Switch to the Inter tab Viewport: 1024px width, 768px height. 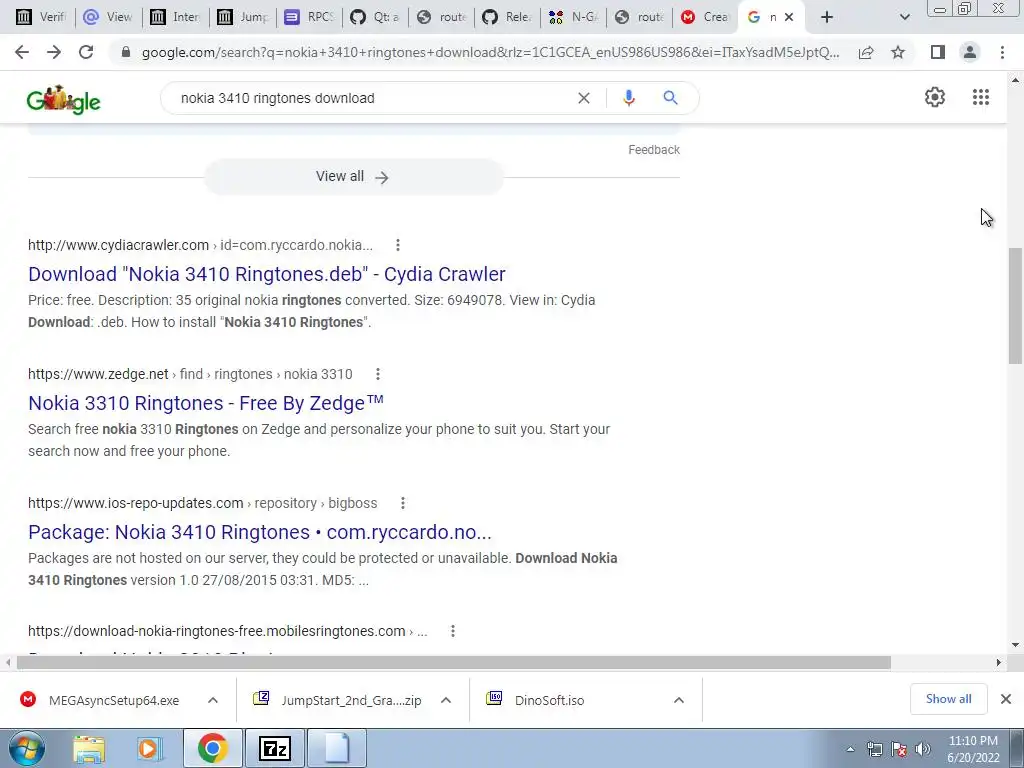(175, 17)
